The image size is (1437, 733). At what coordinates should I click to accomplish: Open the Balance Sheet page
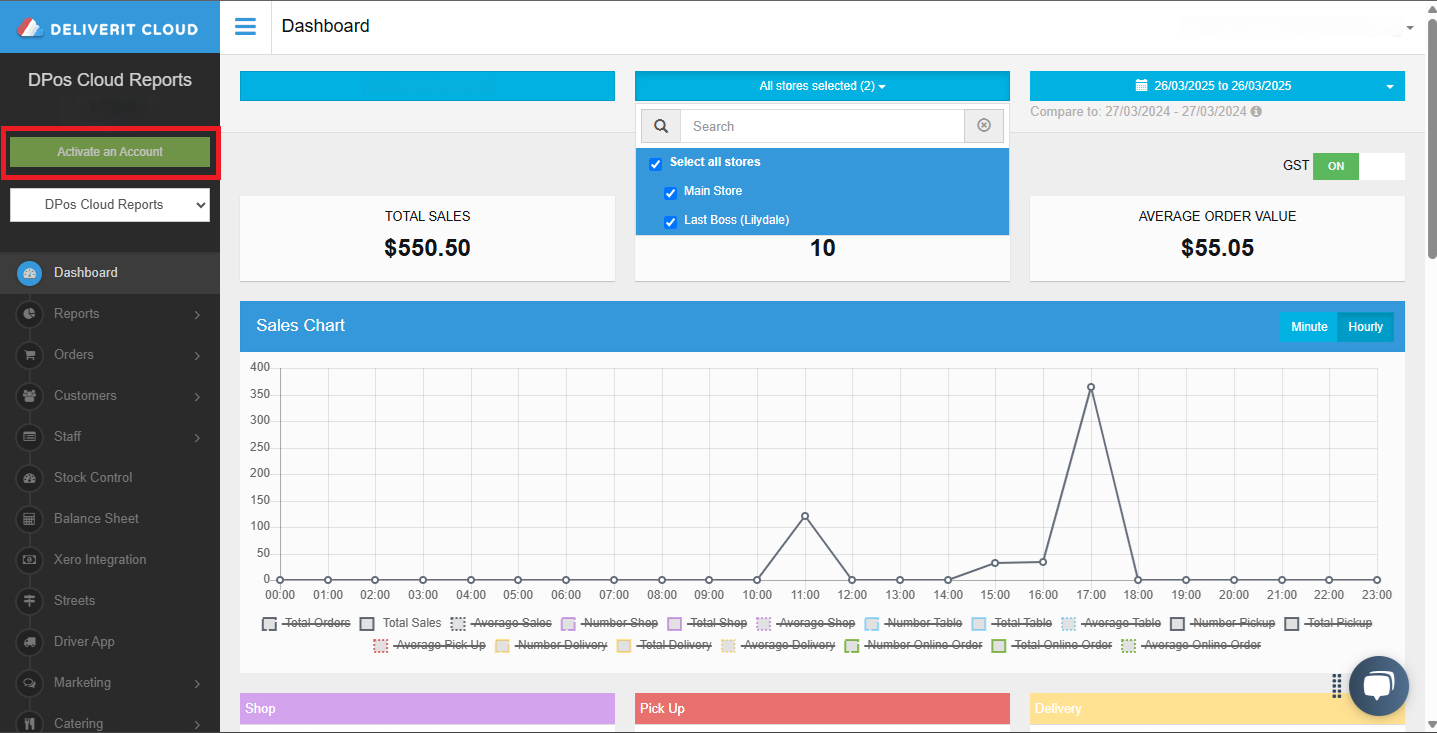29,518
